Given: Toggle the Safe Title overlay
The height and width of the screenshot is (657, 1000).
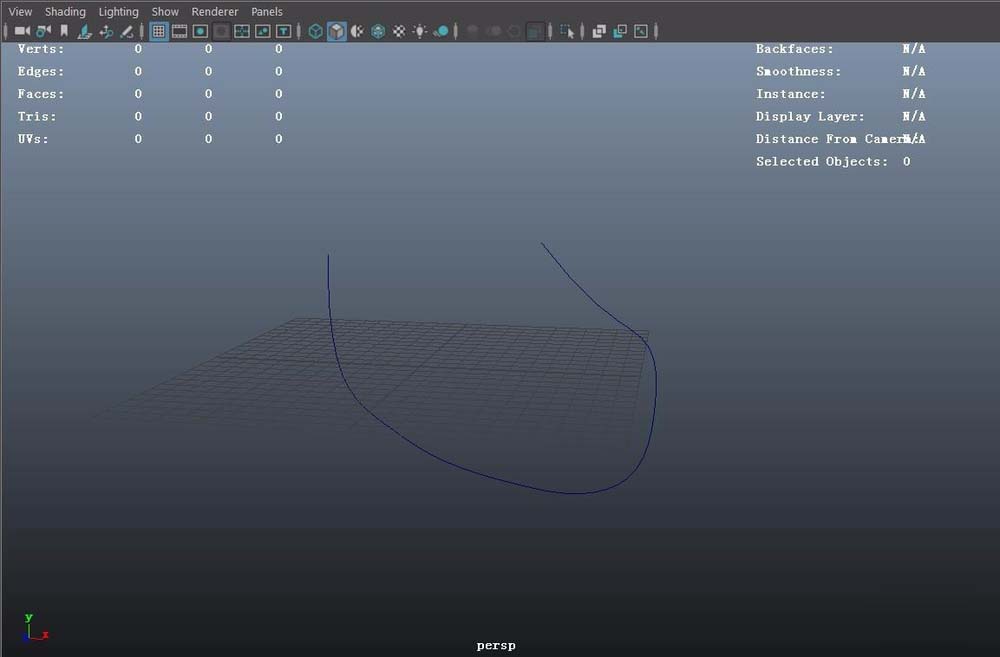Looking at the screenshot, I should (283, 31).
